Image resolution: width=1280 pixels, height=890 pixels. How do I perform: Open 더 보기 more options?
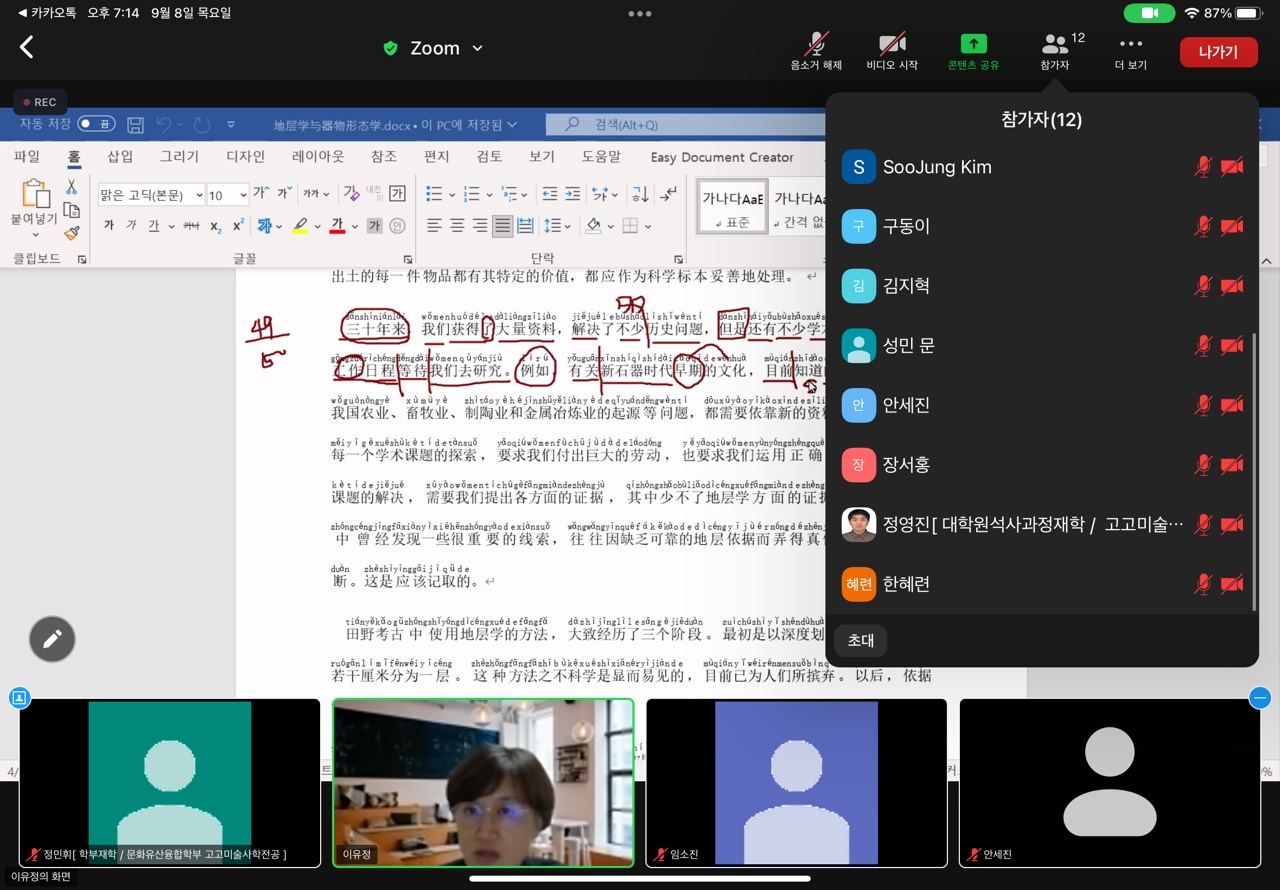pos(1130,45)
